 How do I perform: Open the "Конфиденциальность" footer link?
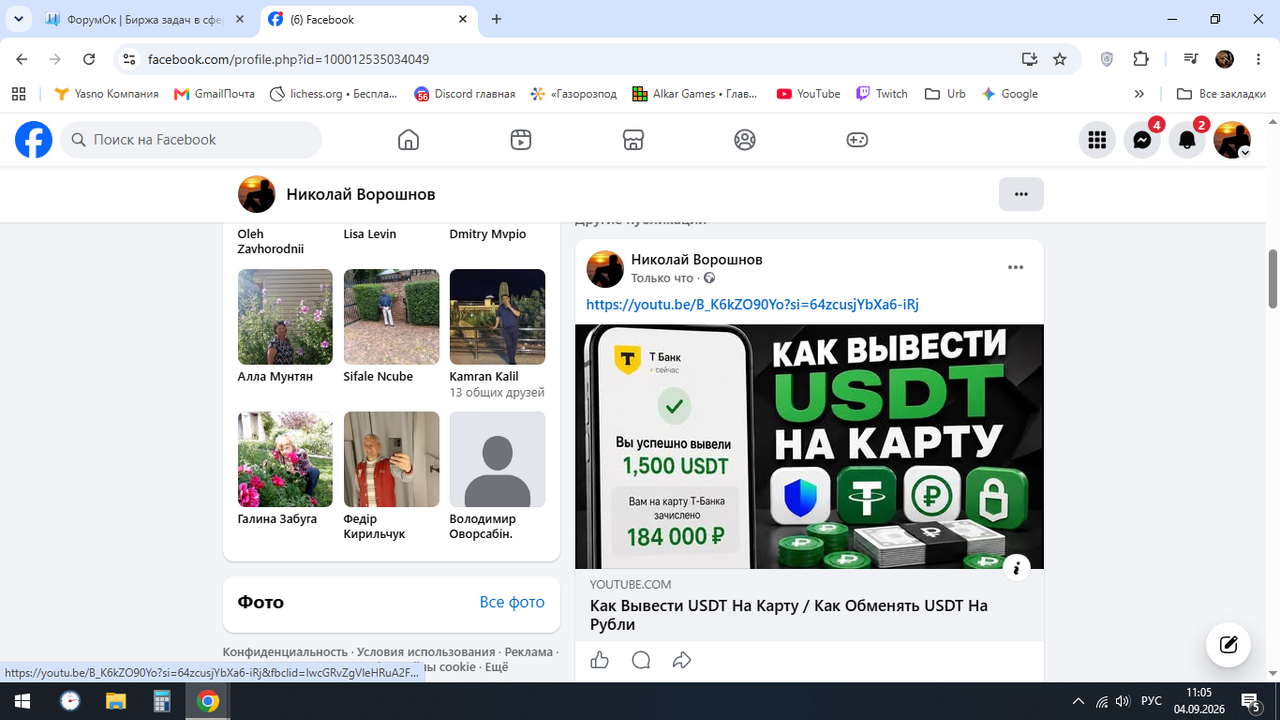285,652
